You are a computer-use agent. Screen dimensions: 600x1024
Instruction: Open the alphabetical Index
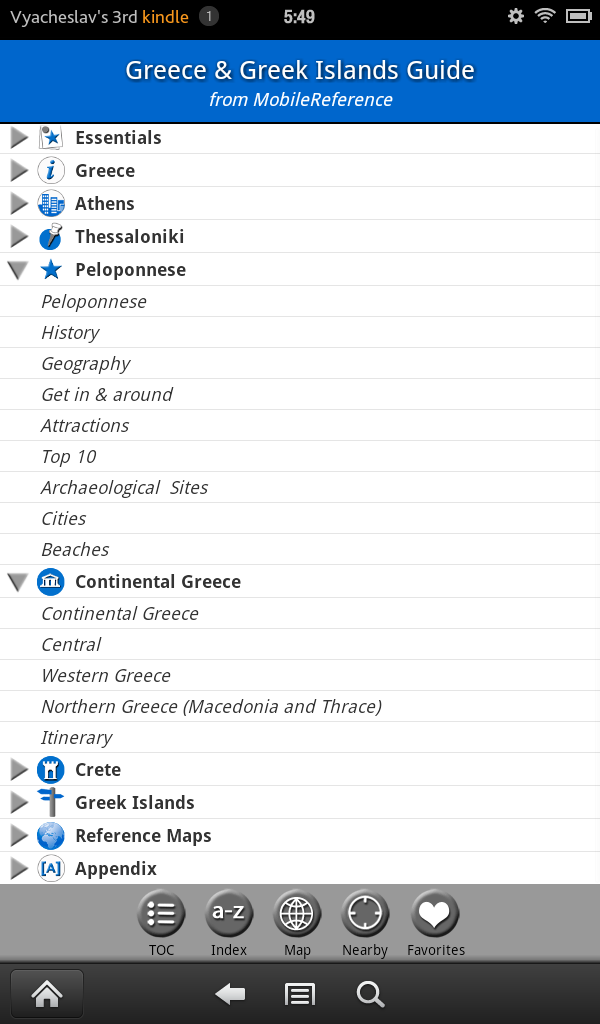coord(229,913)
